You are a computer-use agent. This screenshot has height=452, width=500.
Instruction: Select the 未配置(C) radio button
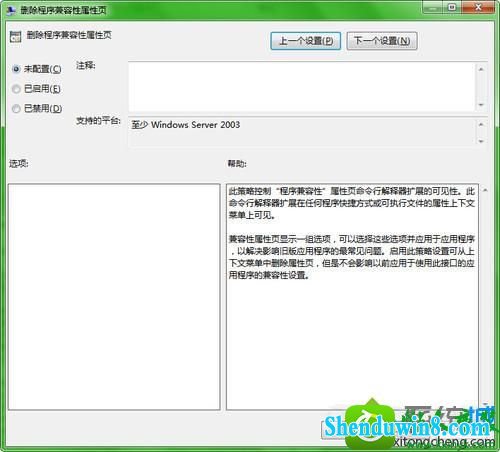click(16, 69)
